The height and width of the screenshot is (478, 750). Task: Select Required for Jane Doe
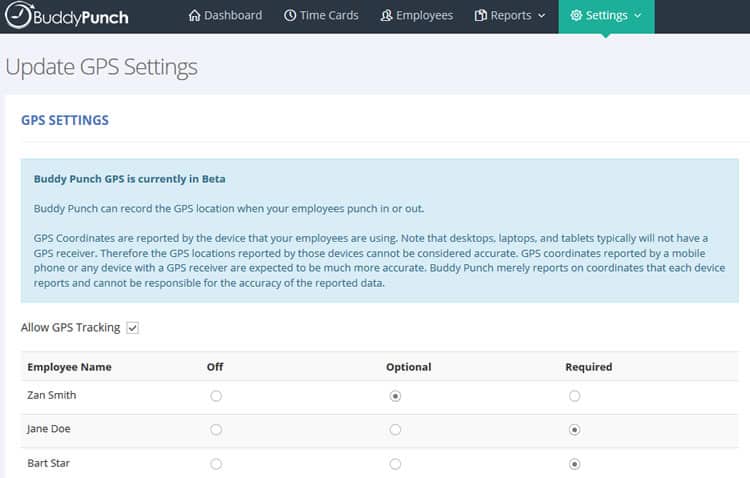point(574,430)
